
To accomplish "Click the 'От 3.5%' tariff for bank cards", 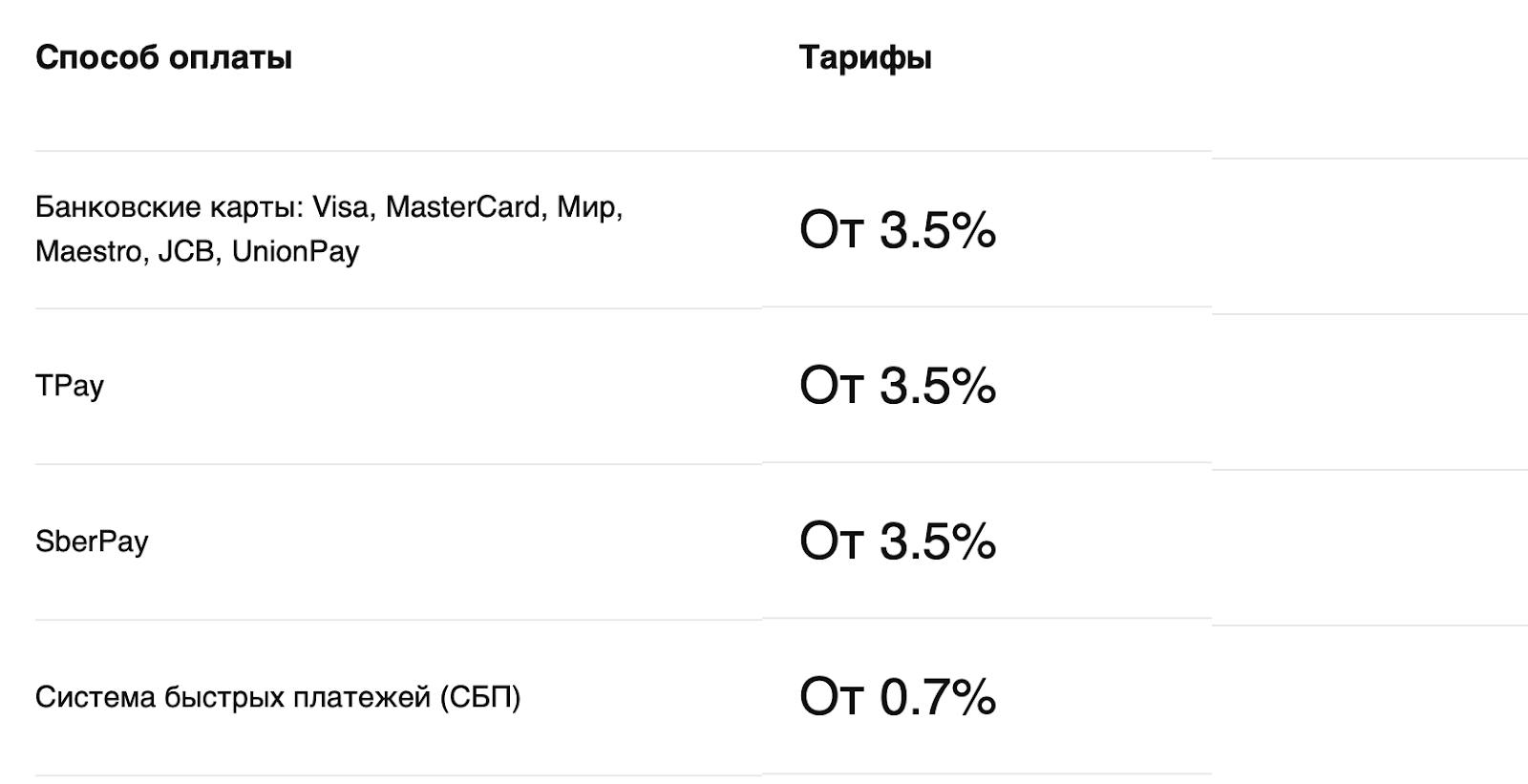I will point(898,231).
